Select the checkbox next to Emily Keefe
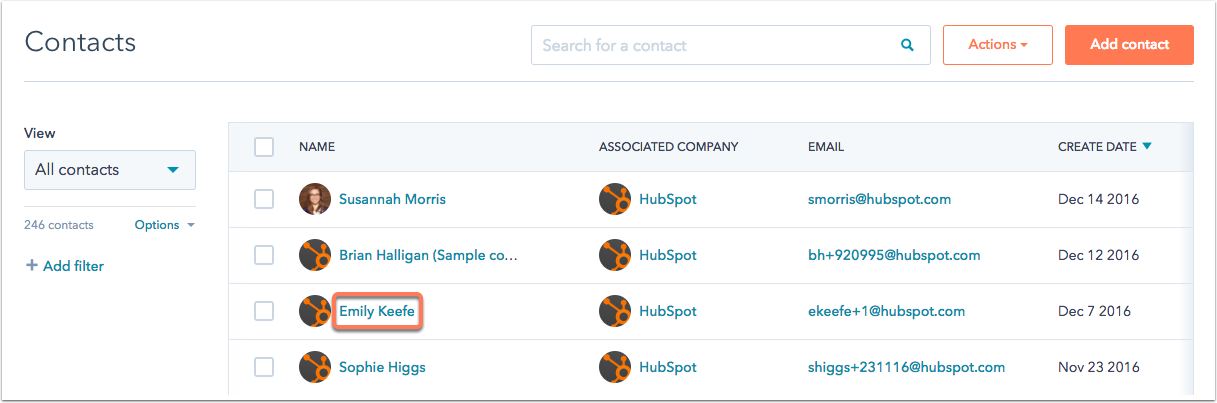This screenshot has height=403, width=1217. tap(264, 311)
